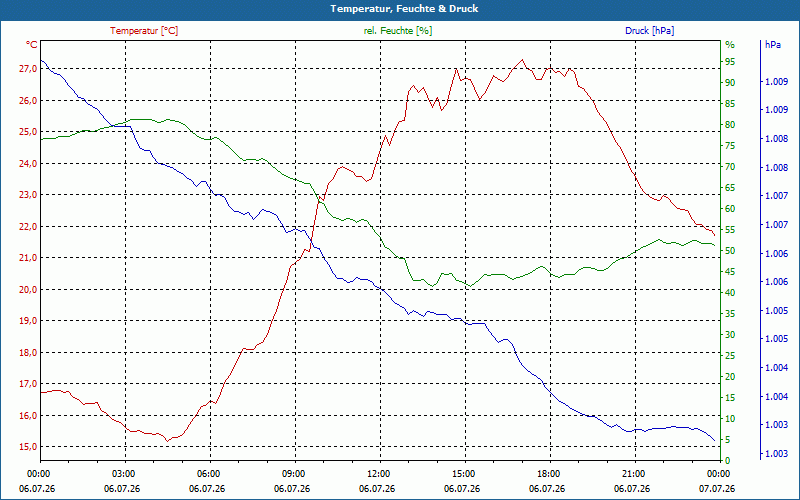Image resolution: width=800 pixels, height=500 pixels.
Task: Click the "24,0" temperature axis value
Action: point(28,163)
